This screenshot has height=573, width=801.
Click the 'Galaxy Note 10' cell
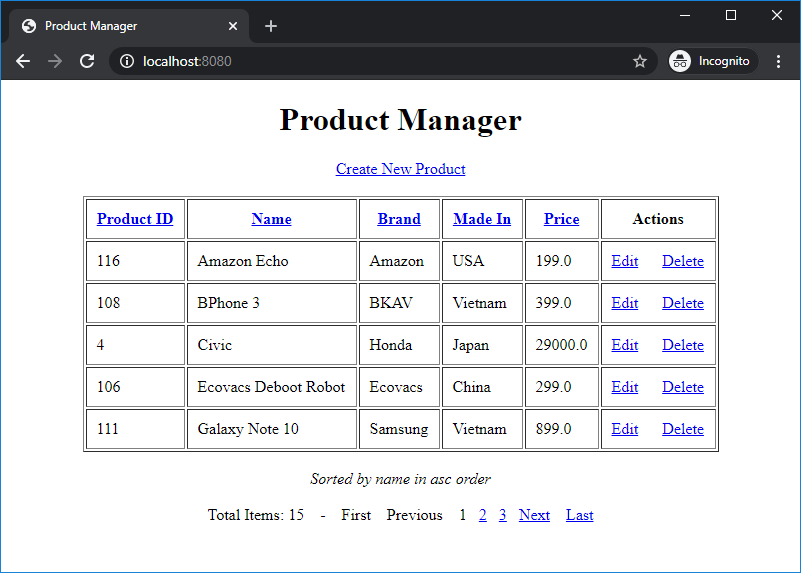point(272,429)
